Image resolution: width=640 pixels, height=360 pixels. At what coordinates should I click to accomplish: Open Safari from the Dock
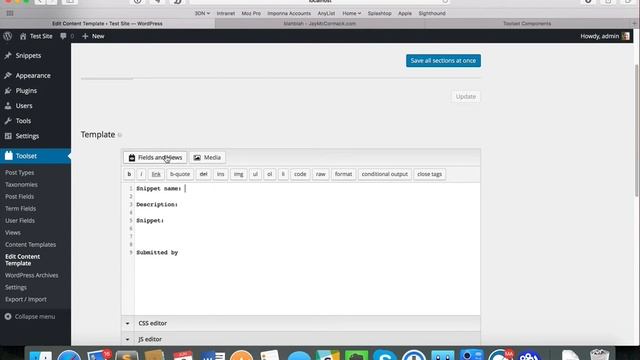(x=69, y=356)
